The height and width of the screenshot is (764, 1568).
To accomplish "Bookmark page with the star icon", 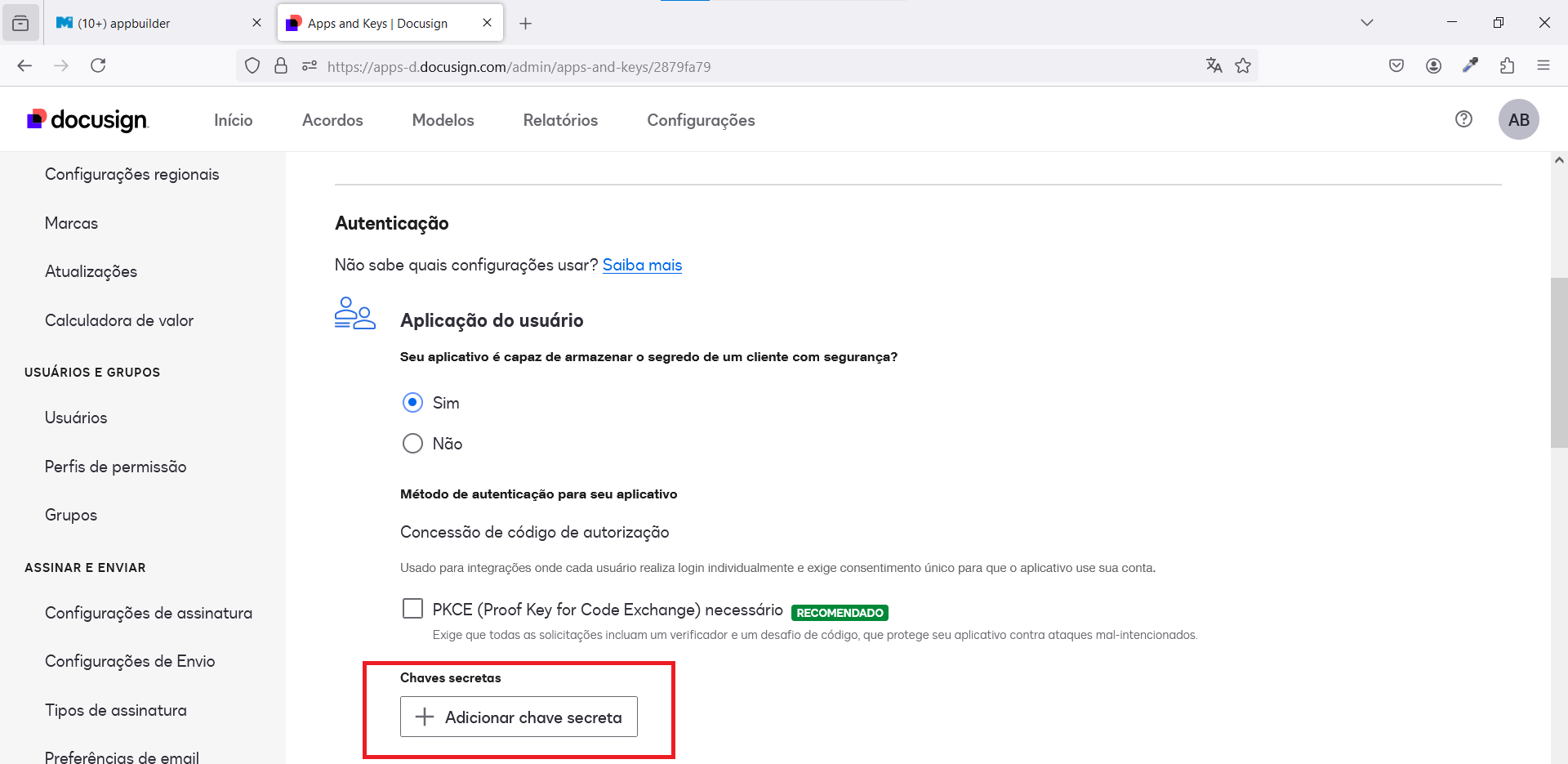I will (x=1243, y=66).
